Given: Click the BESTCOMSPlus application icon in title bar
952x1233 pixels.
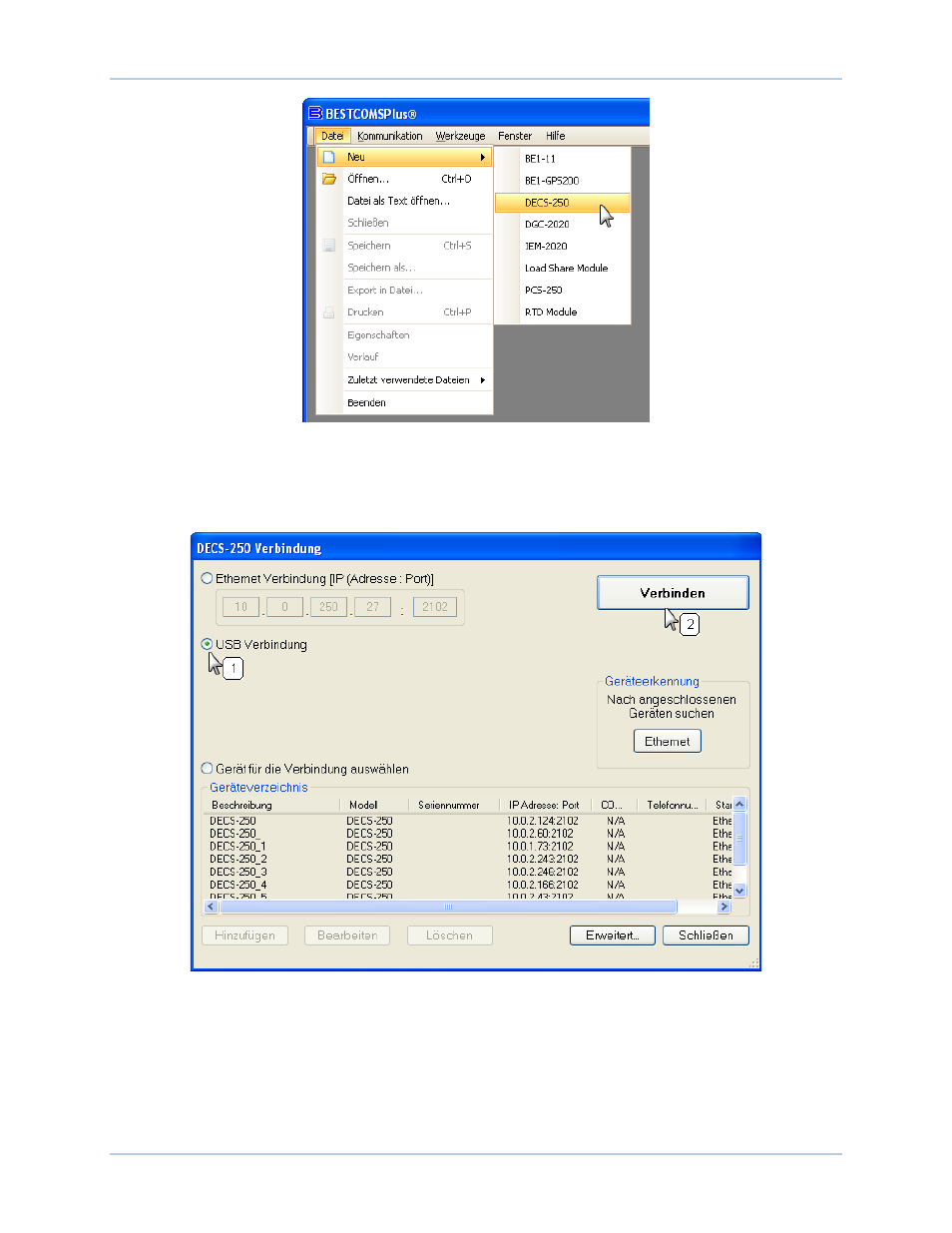Looking at the screenshot, I should pos(314,113).
